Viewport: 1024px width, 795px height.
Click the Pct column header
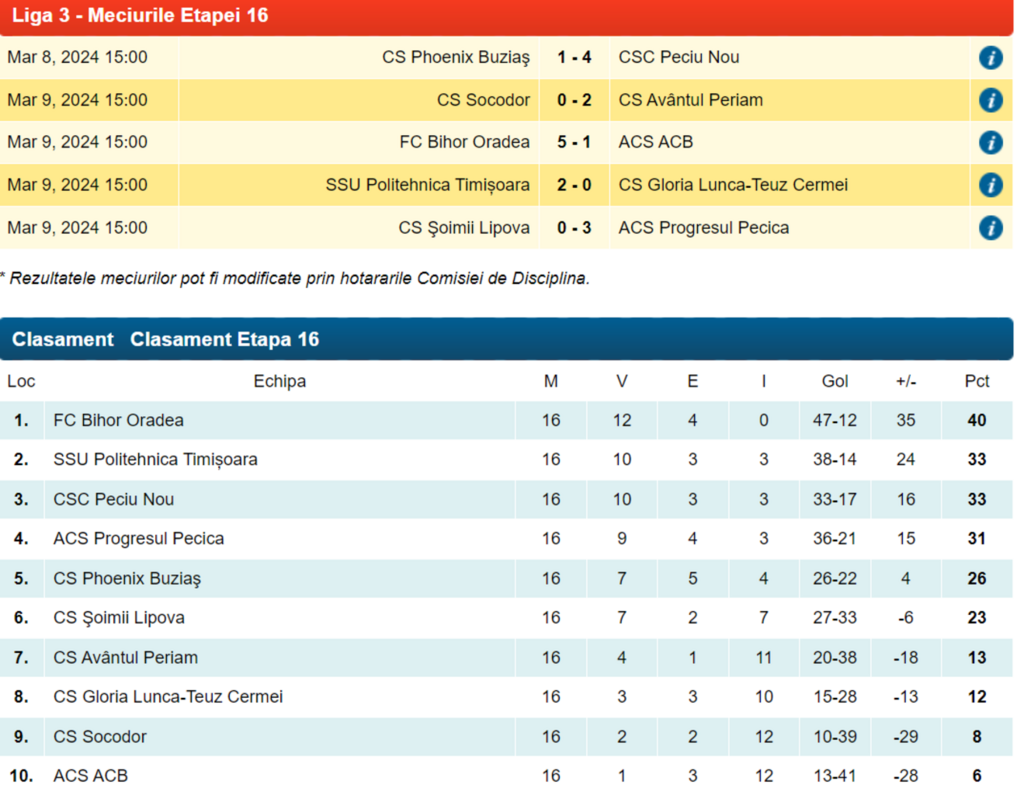[x=976, y=381]
